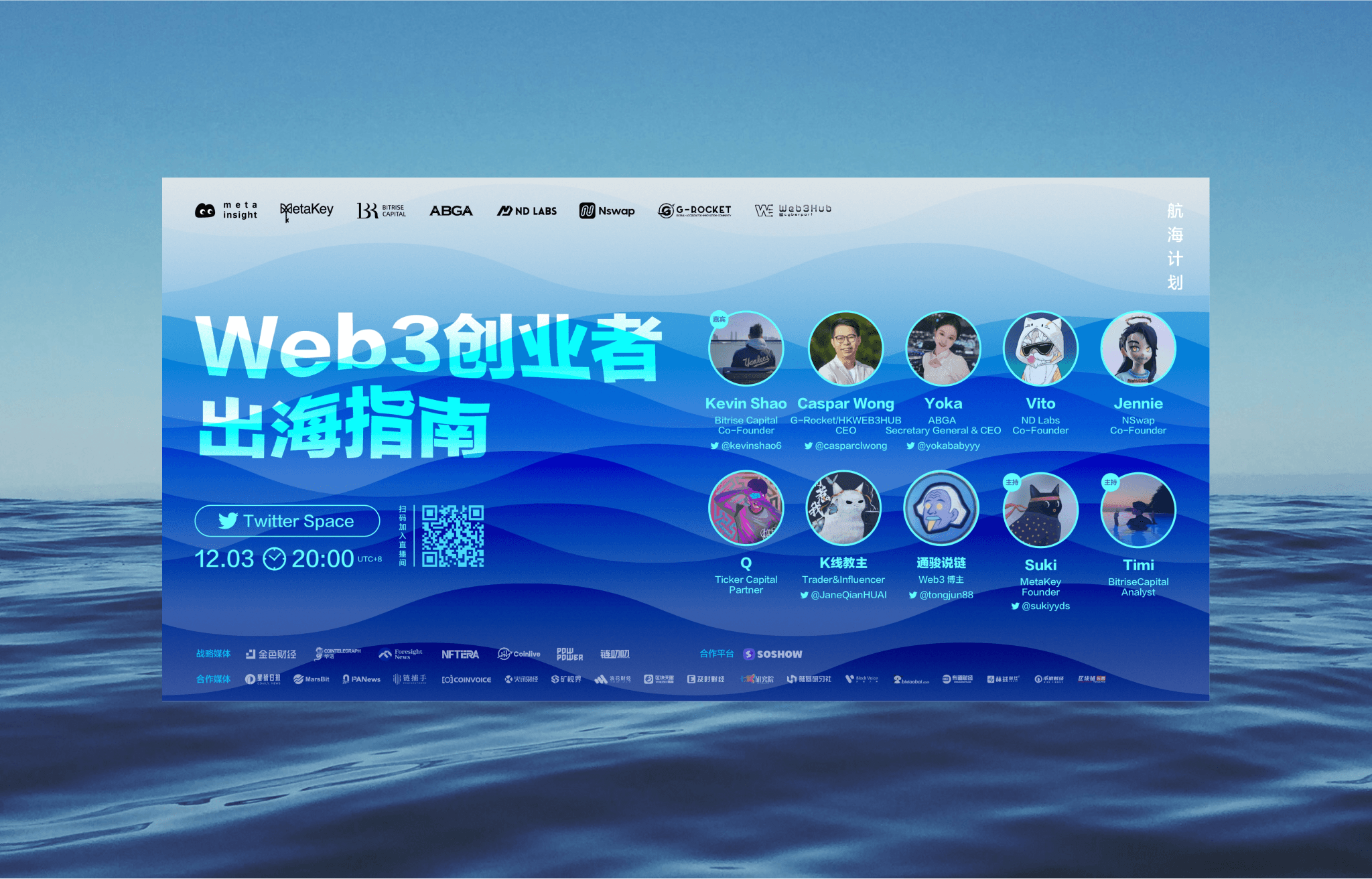Click the ABGA logo

[451, 210]
